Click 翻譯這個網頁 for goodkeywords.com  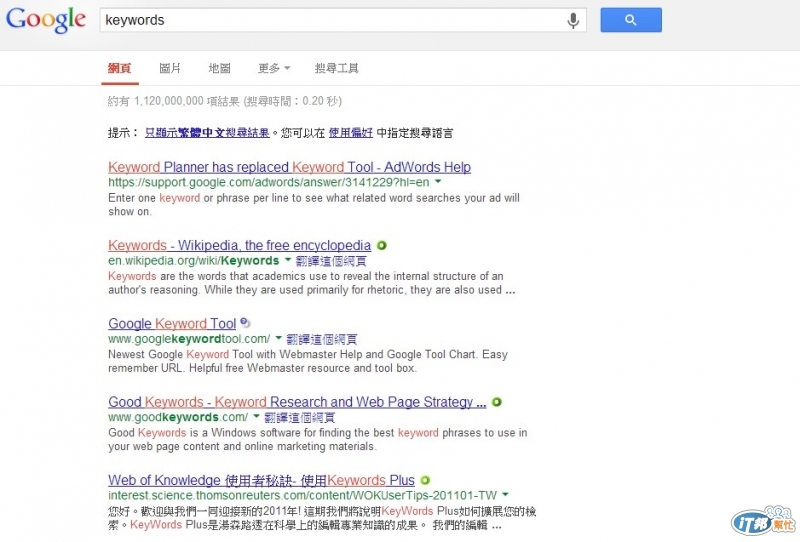point(299,417)
